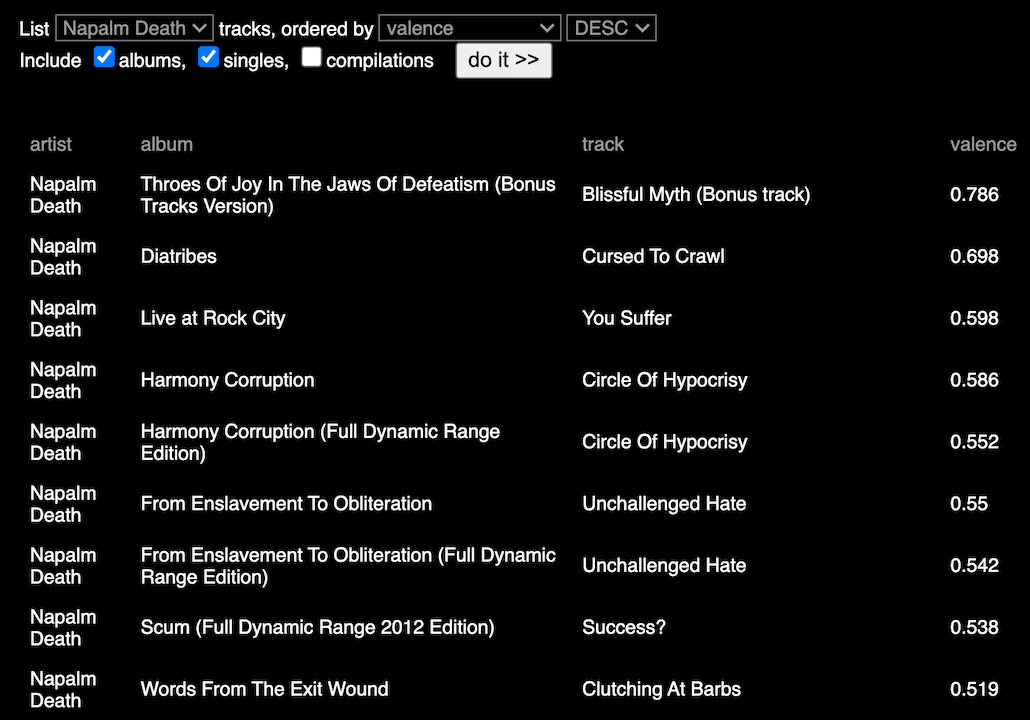Image resolution: width=1030 pixels, height=720 pixels.
Task: Click 'Unchallenged Hate' track with valence 0.55
Action: click(664, 504)
